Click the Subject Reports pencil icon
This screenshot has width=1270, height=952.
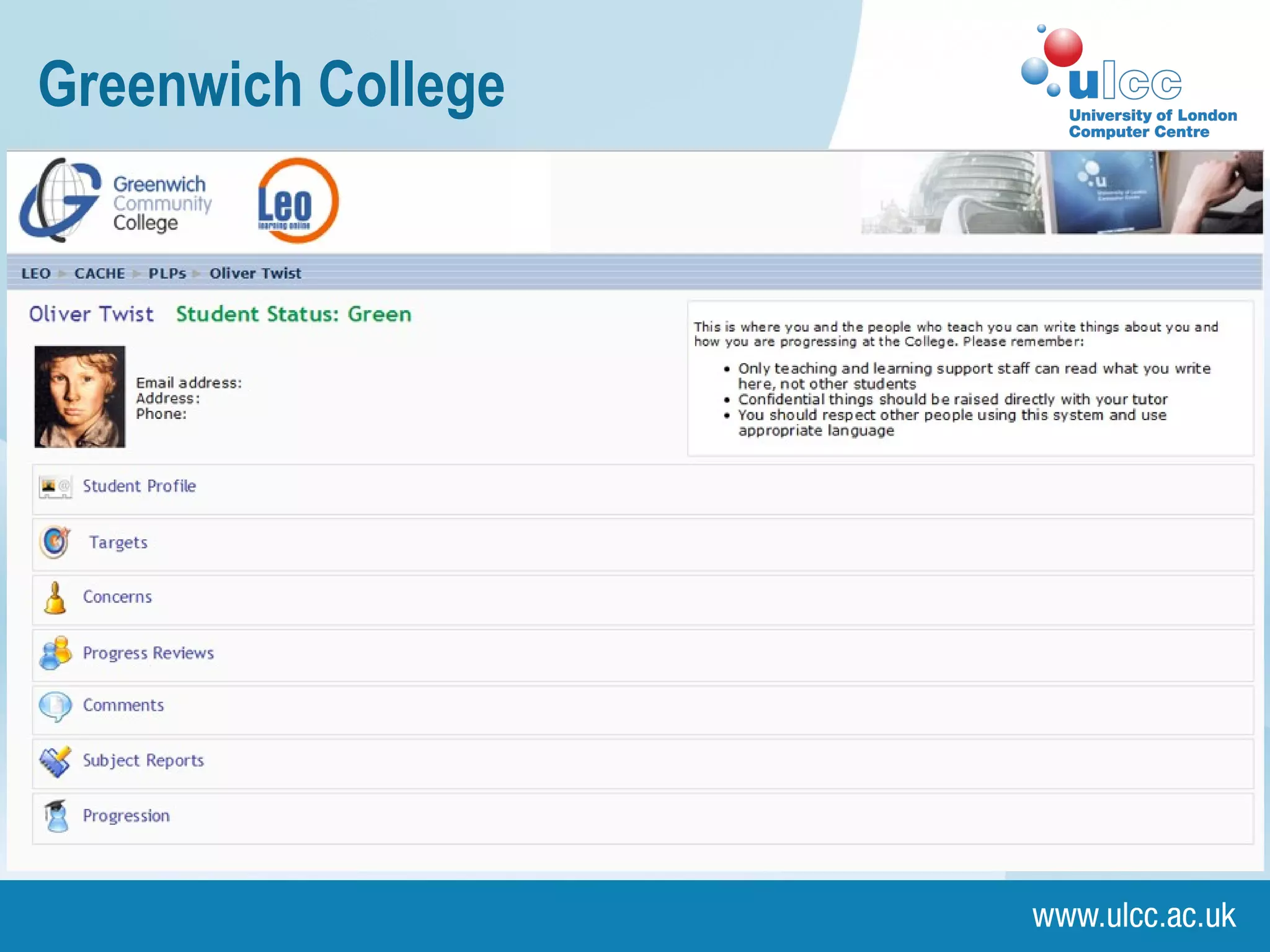pos(55,762)
